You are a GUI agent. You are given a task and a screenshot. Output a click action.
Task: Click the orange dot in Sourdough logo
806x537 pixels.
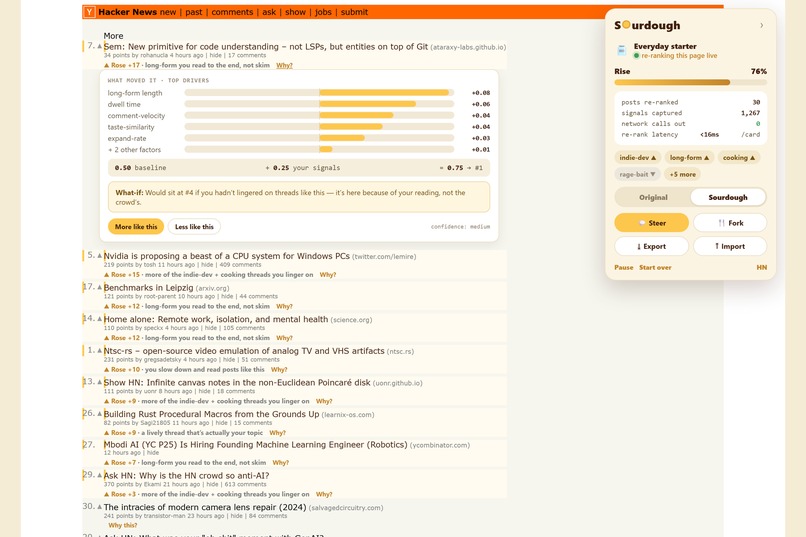pyautogui.click(x=626, y=25)
